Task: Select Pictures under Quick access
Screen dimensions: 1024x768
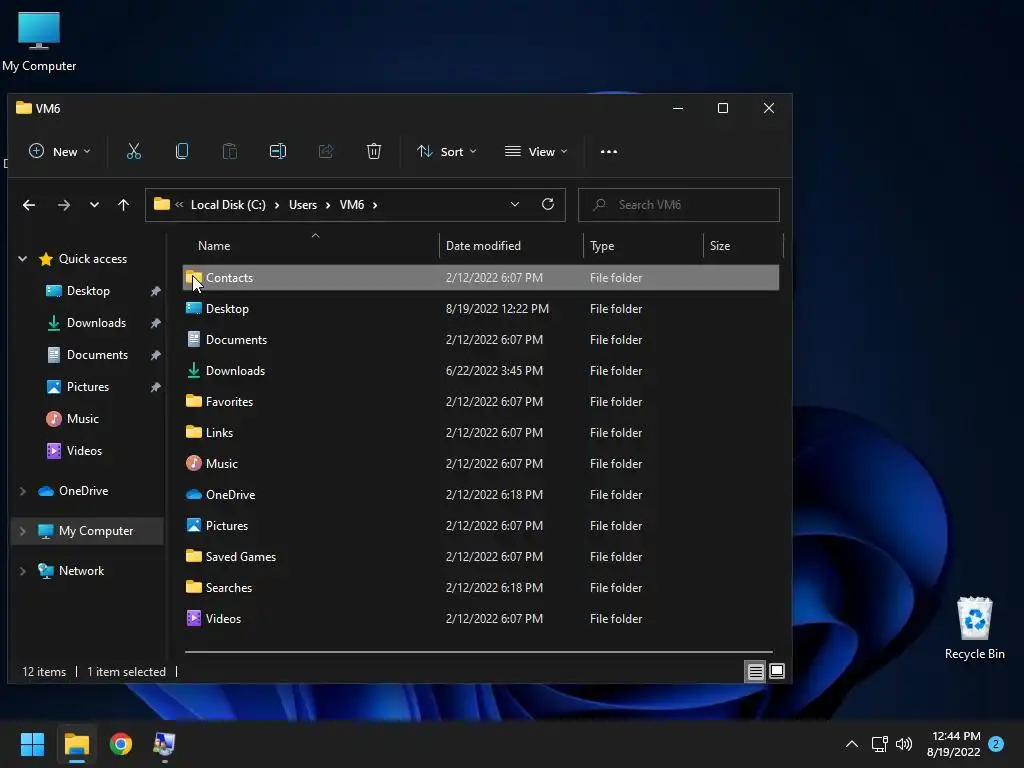Action: (x=88, y=387)
